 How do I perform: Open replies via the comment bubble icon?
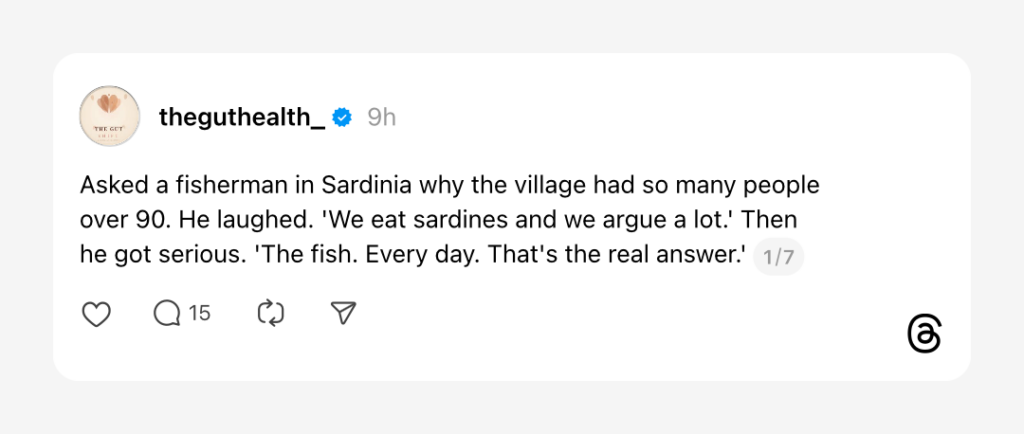click(166, 314)
